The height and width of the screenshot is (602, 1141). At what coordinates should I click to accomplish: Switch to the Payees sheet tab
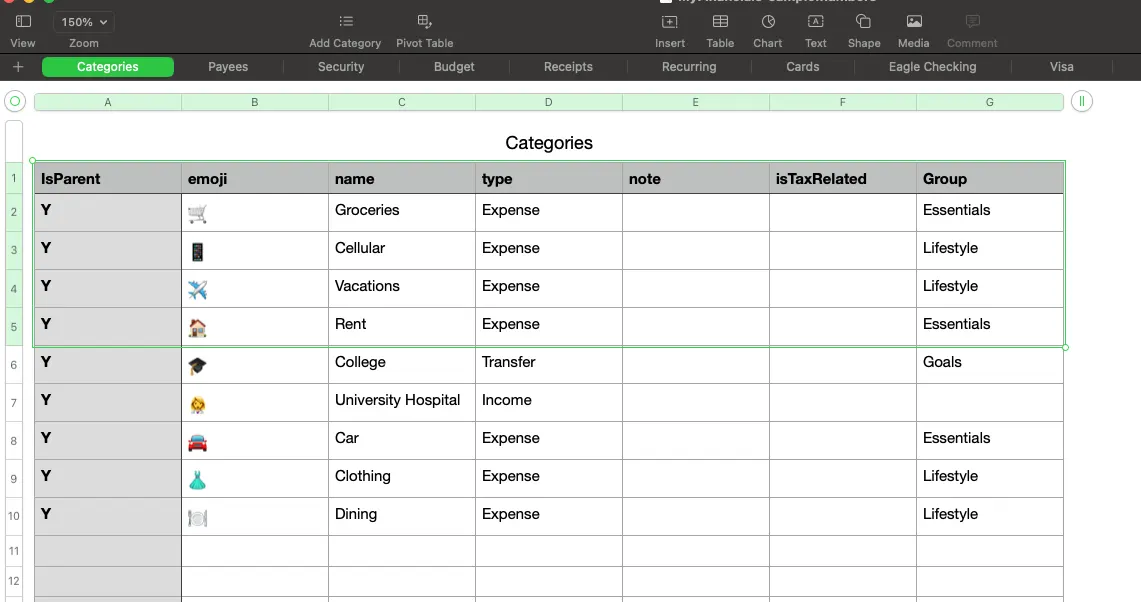tap(228, 67)
